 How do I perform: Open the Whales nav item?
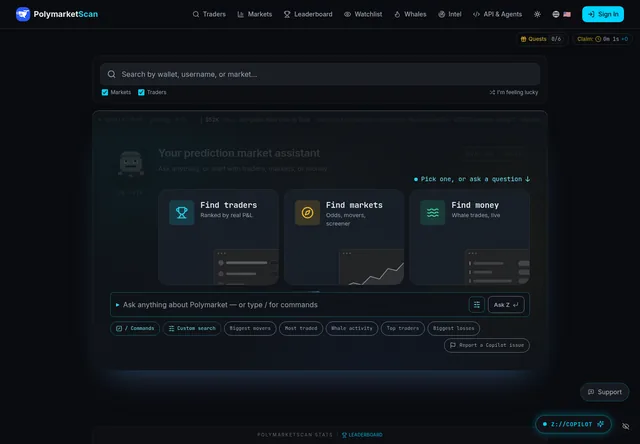pos(410,14)
